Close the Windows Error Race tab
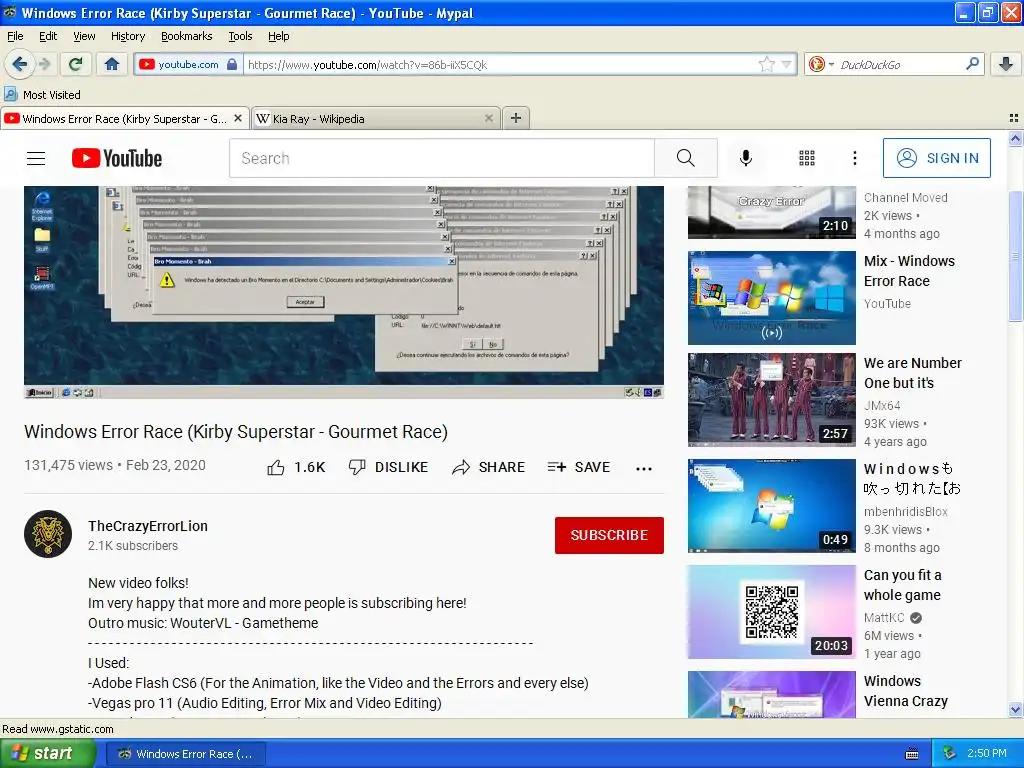The height and width of the screenshot is (768, 1024). (238, 118)
